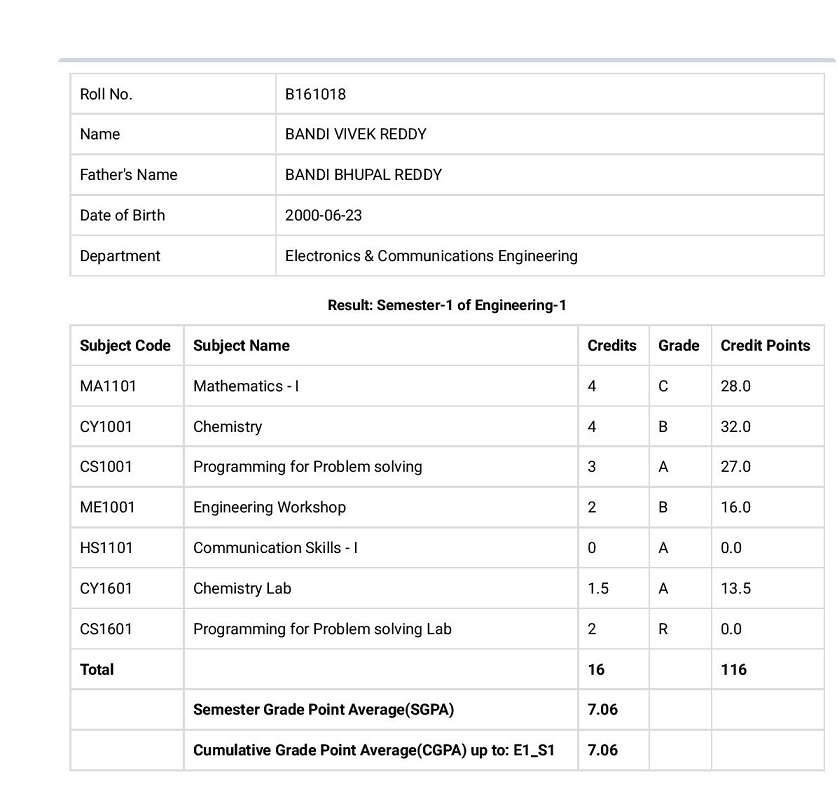This screenshot has width=838, height=789.
Task: Click credit points 28.0
Action: point(735,386)
